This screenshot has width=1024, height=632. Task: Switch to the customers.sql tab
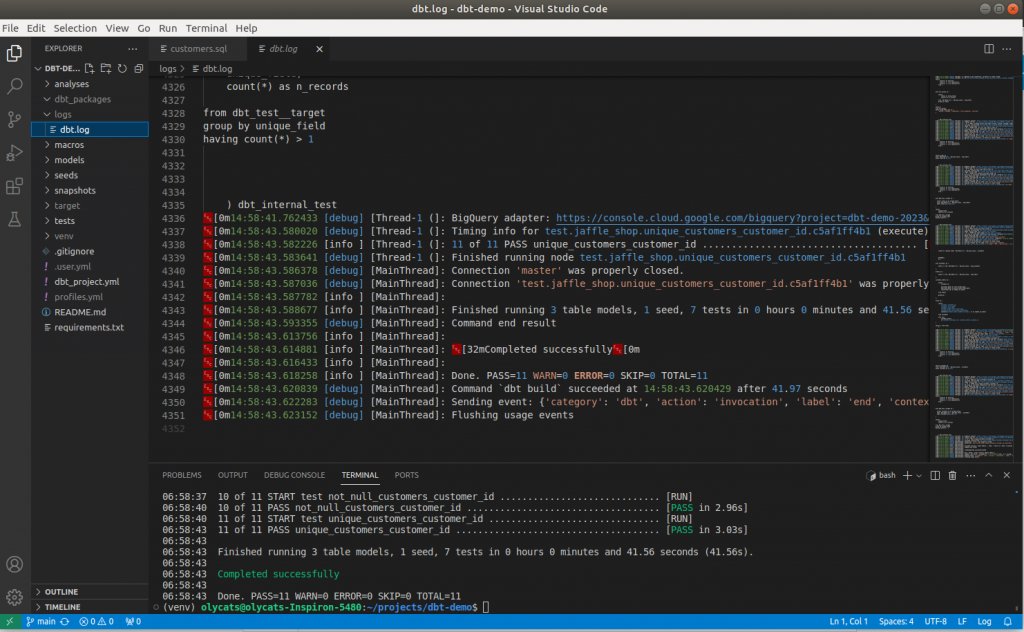pyautogui.click(x=198, y=49)
